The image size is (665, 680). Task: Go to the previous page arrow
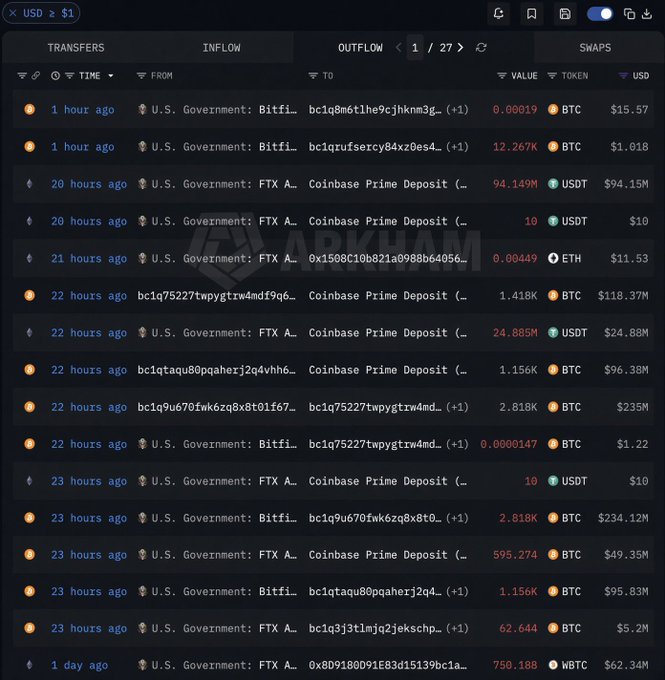point(398,47)
